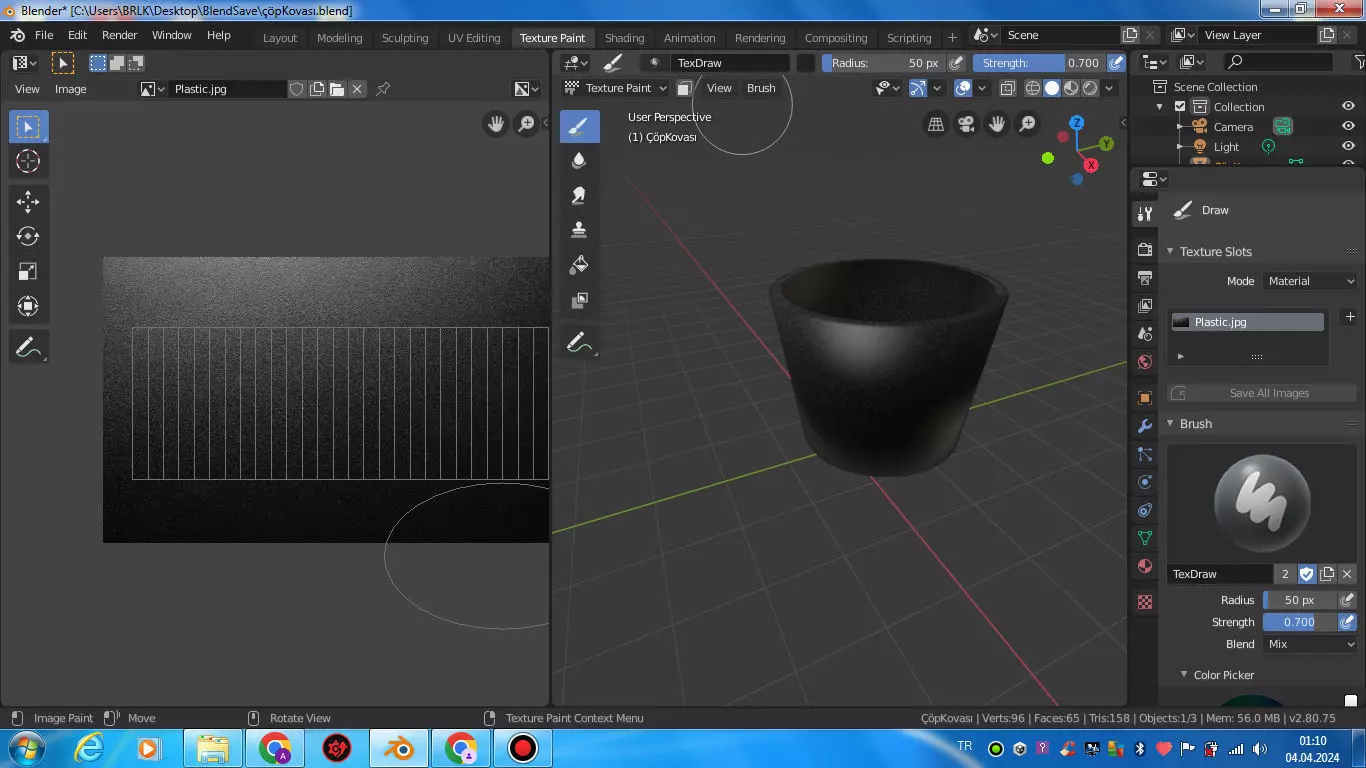The height and width of the screenshot is (768, 1366).
Task: Click the zoom magnifier in image editor
Action: point(526,124)
